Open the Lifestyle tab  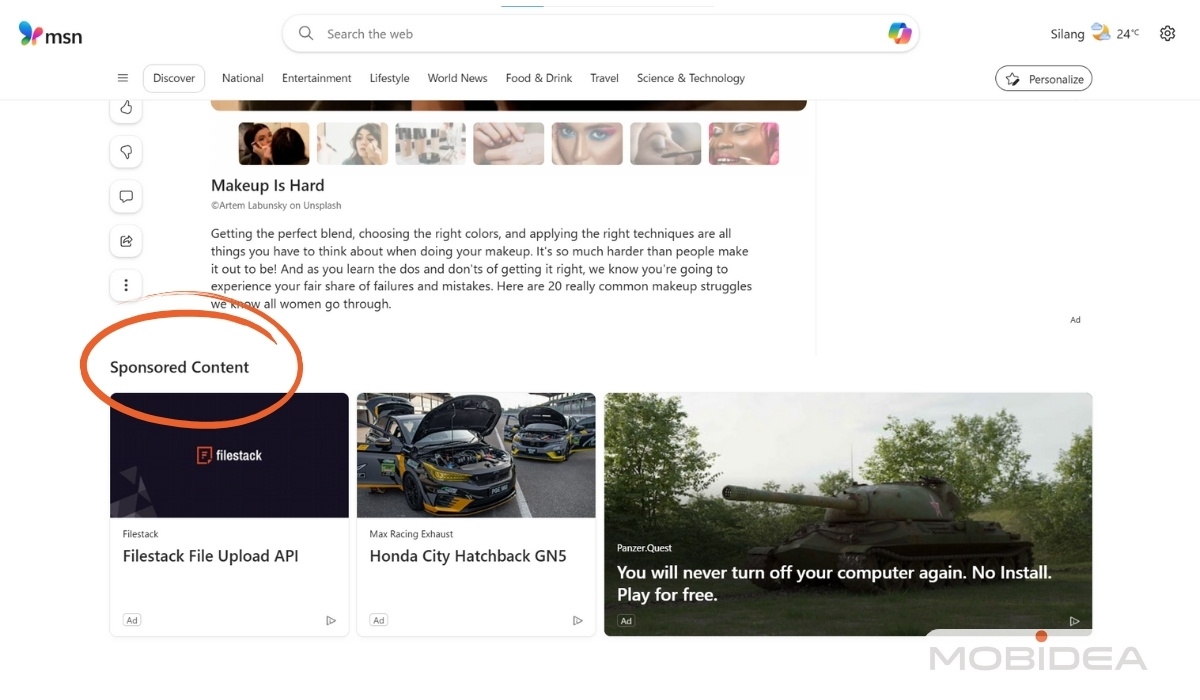pyautogui.click(x=390, y=78)
